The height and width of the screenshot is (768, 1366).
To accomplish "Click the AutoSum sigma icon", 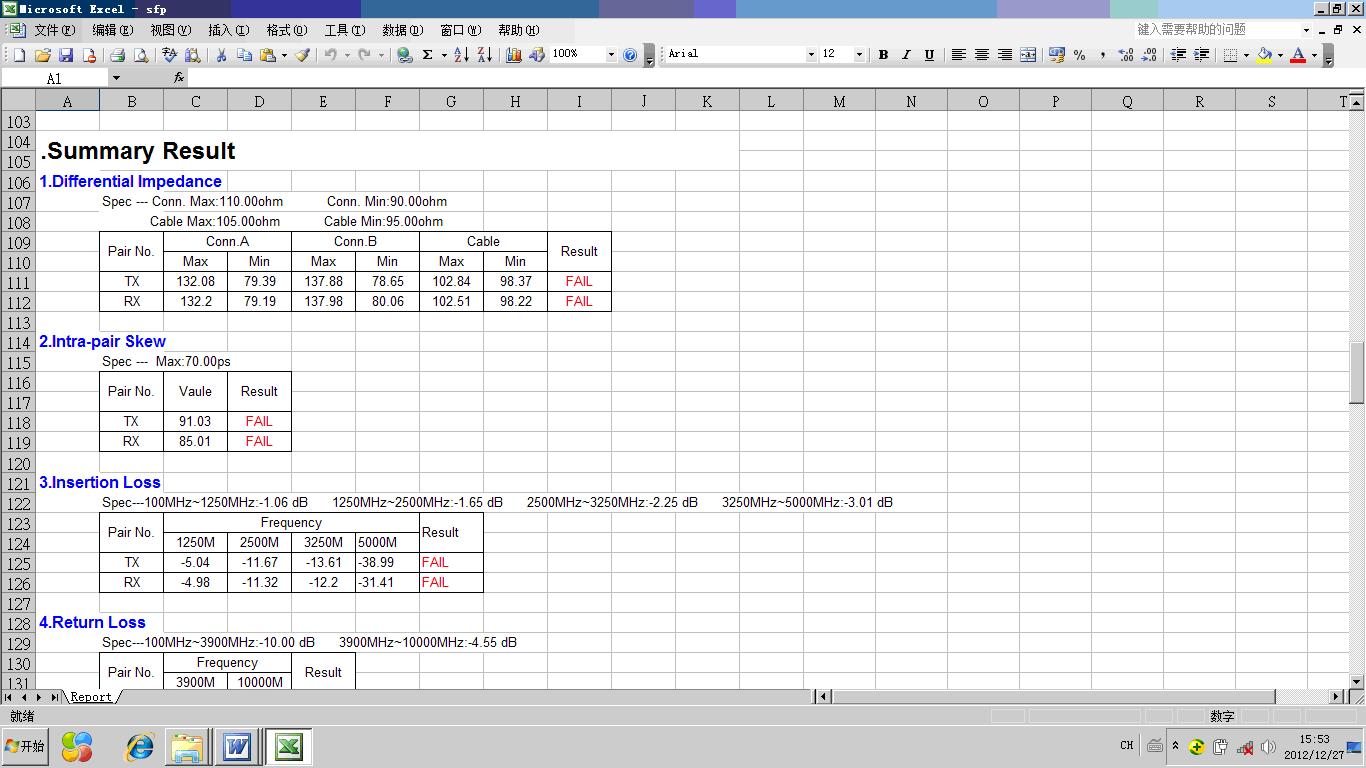I will [428, 55].
